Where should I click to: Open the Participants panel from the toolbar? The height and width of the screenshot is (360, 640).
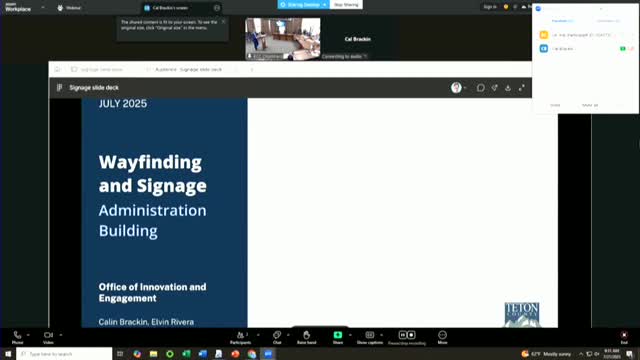coord(240,338)
